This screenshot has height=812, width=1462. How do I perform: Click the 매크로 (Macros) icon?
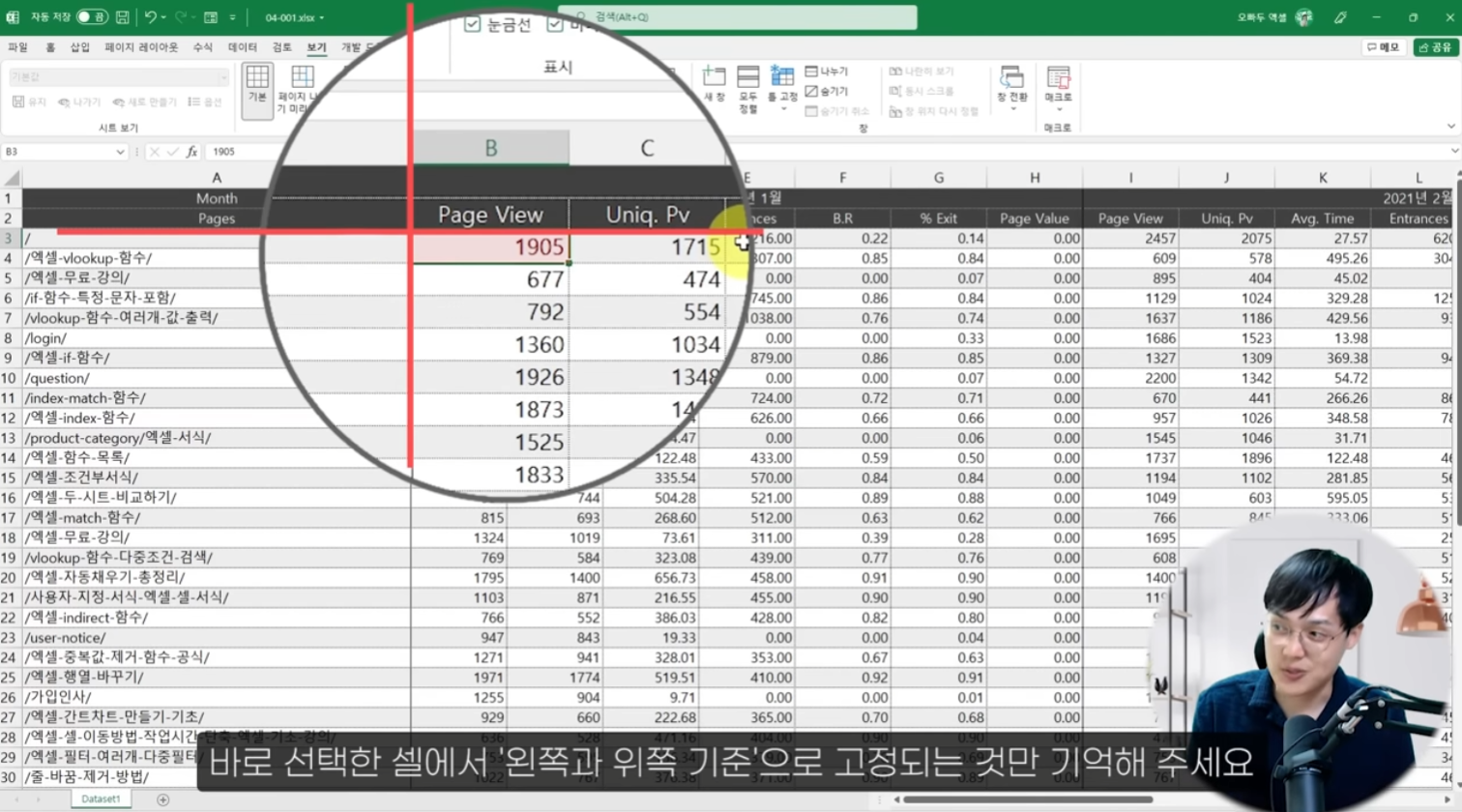click(x=1058, y=77)
